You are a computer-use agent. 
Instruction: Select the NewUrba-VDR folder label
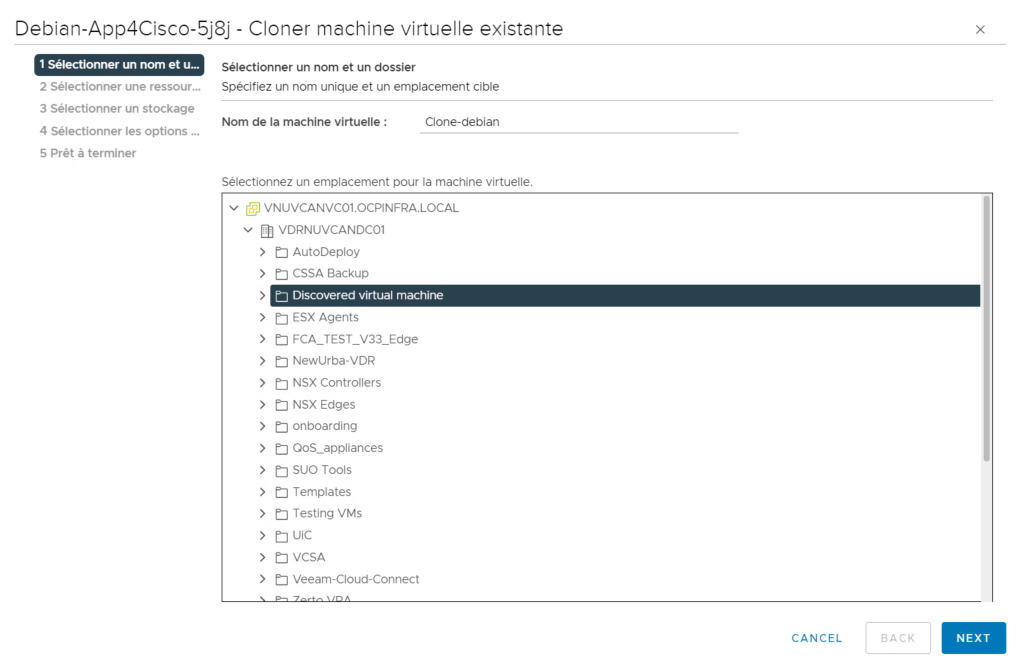[333, 361]
